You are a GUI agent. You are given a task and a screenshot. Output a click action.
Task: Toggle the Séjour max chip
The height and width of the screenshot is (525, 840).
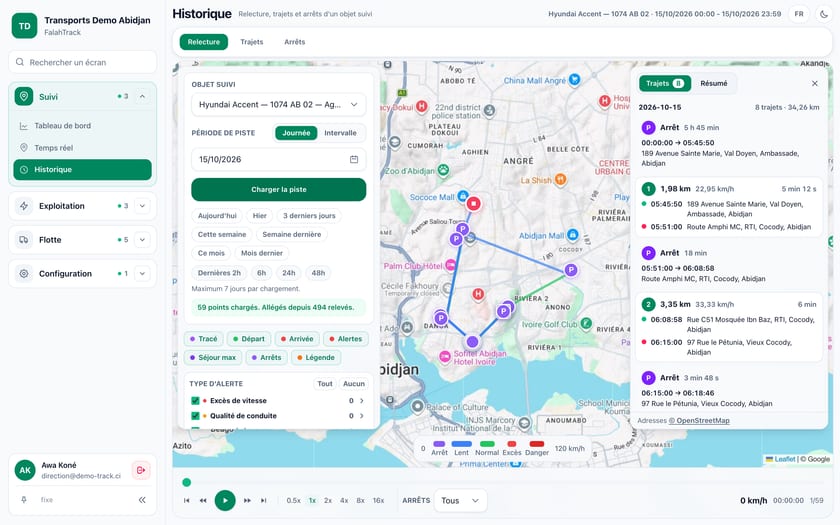tap(213, 357)
